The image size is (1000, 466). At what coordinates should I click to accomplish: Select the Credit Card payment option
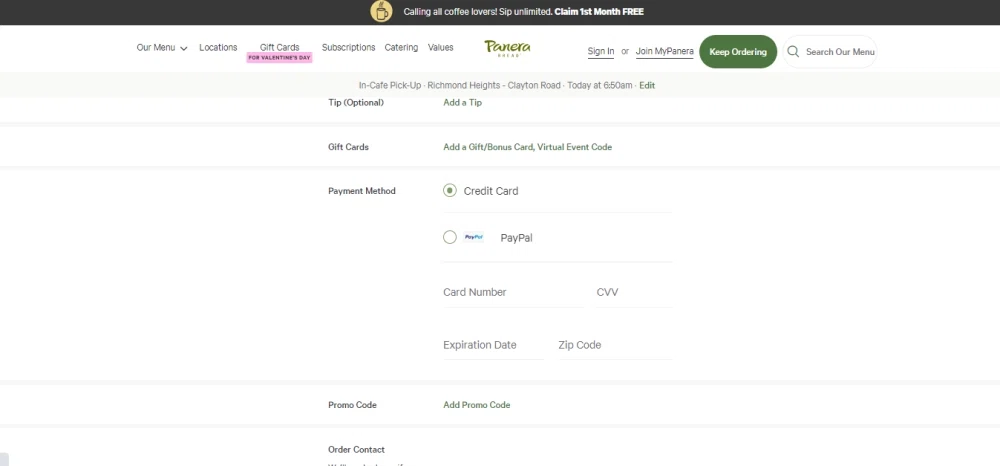(x=450, y=191)
